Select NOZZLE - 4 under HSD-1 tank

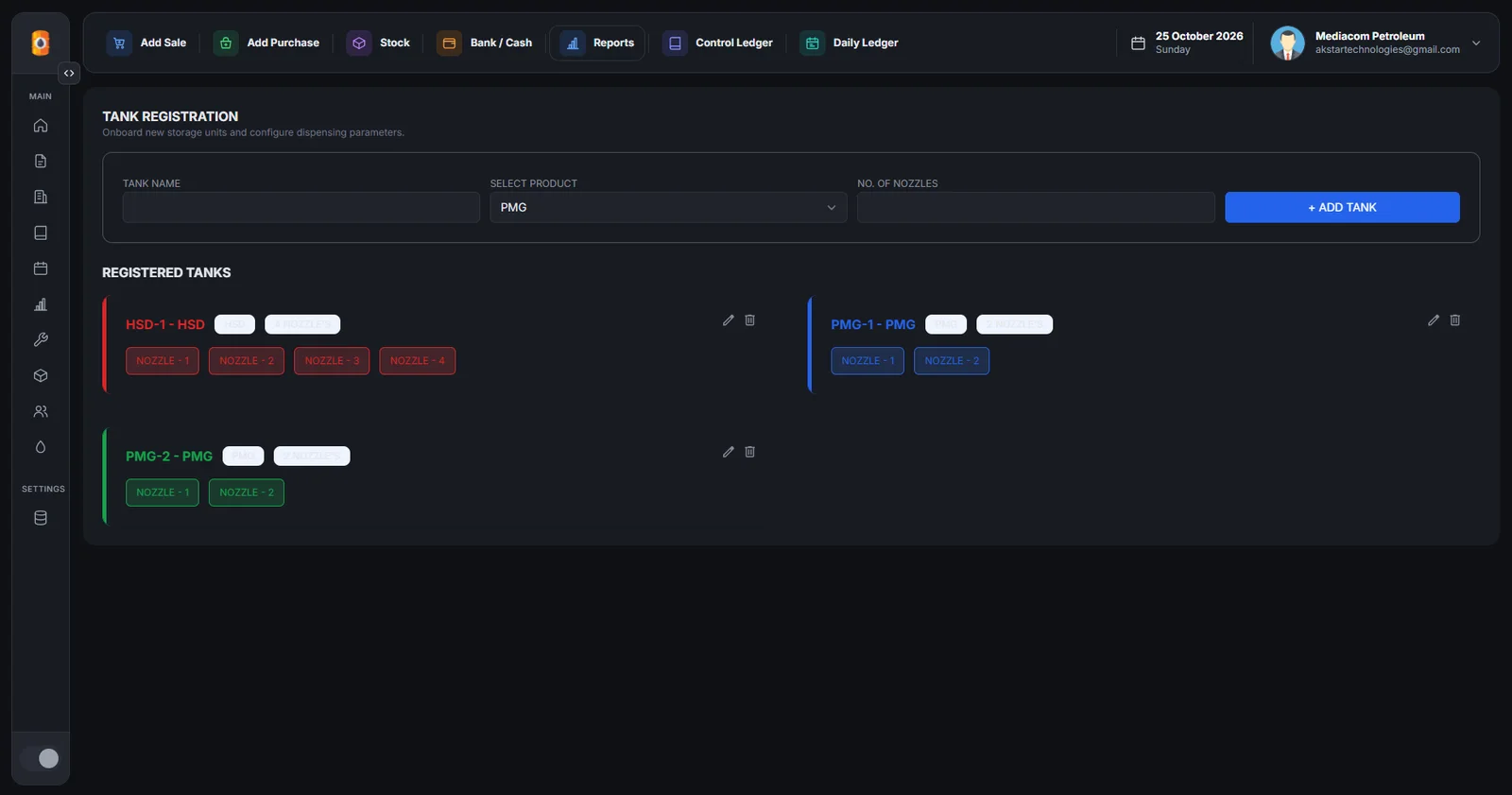[417, 361]
